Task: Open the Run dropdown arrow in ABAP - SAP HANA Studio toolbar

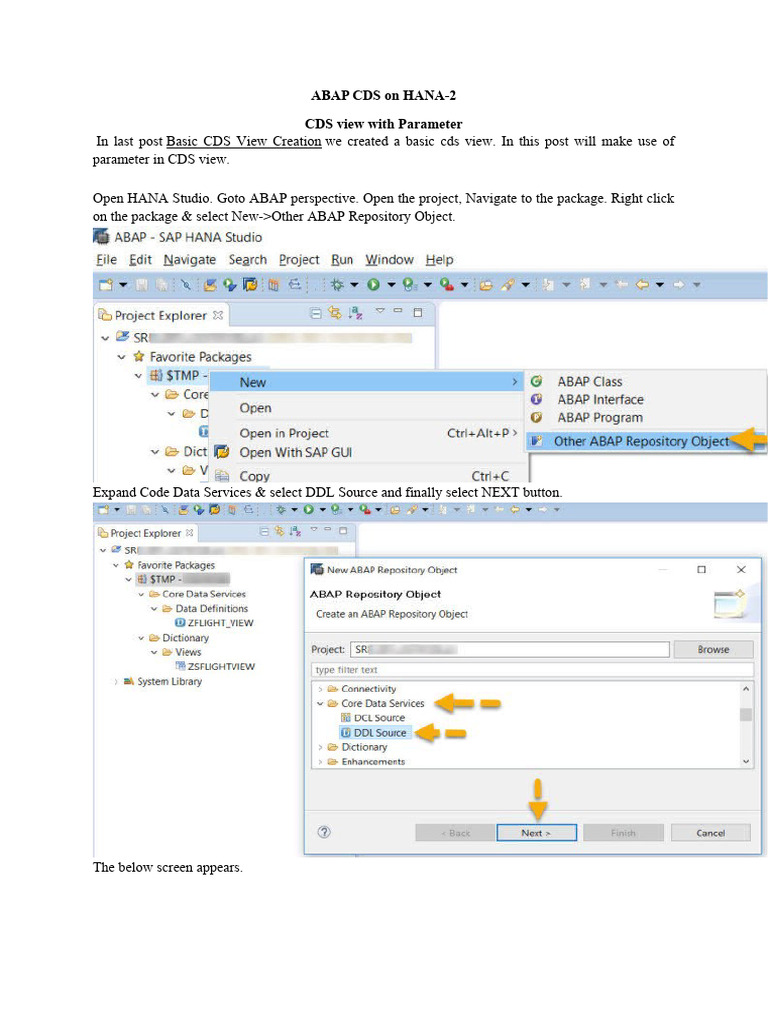Action: click(x=391, y=285)
